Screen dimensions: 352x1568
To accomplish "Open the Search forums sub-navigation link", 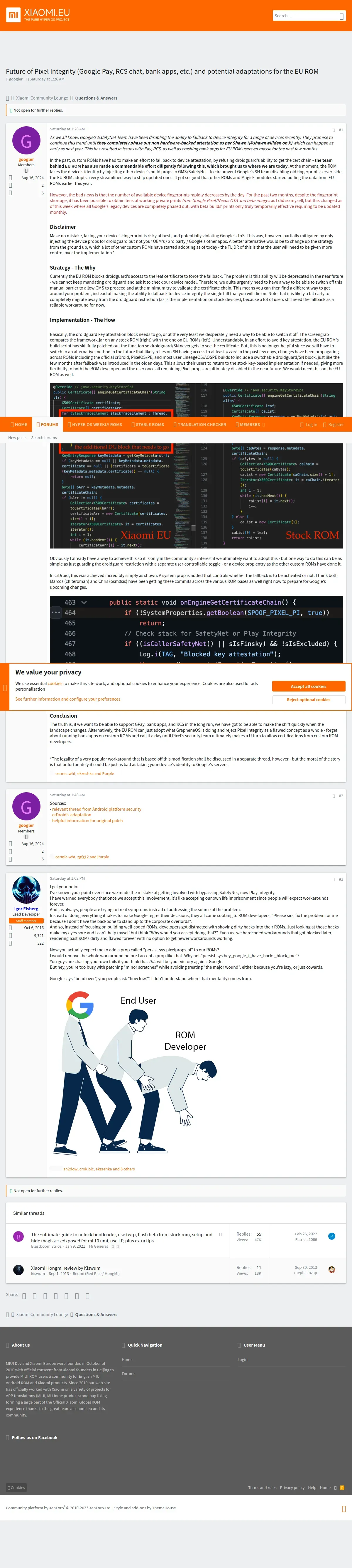I will point(44,438).
